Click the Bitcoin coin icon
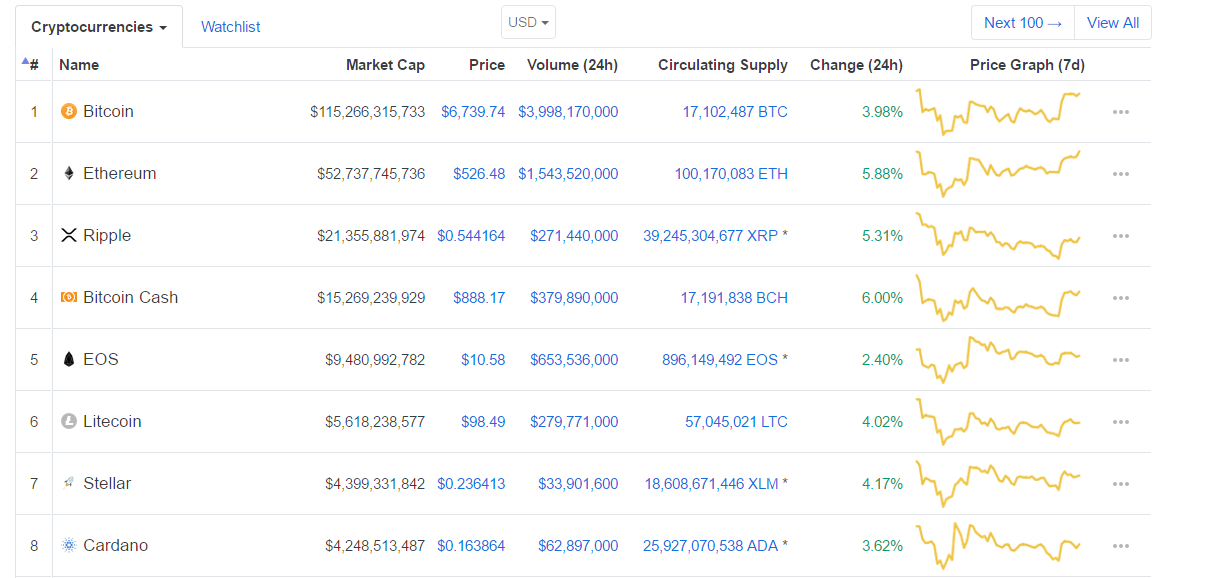 click(69, 111)
